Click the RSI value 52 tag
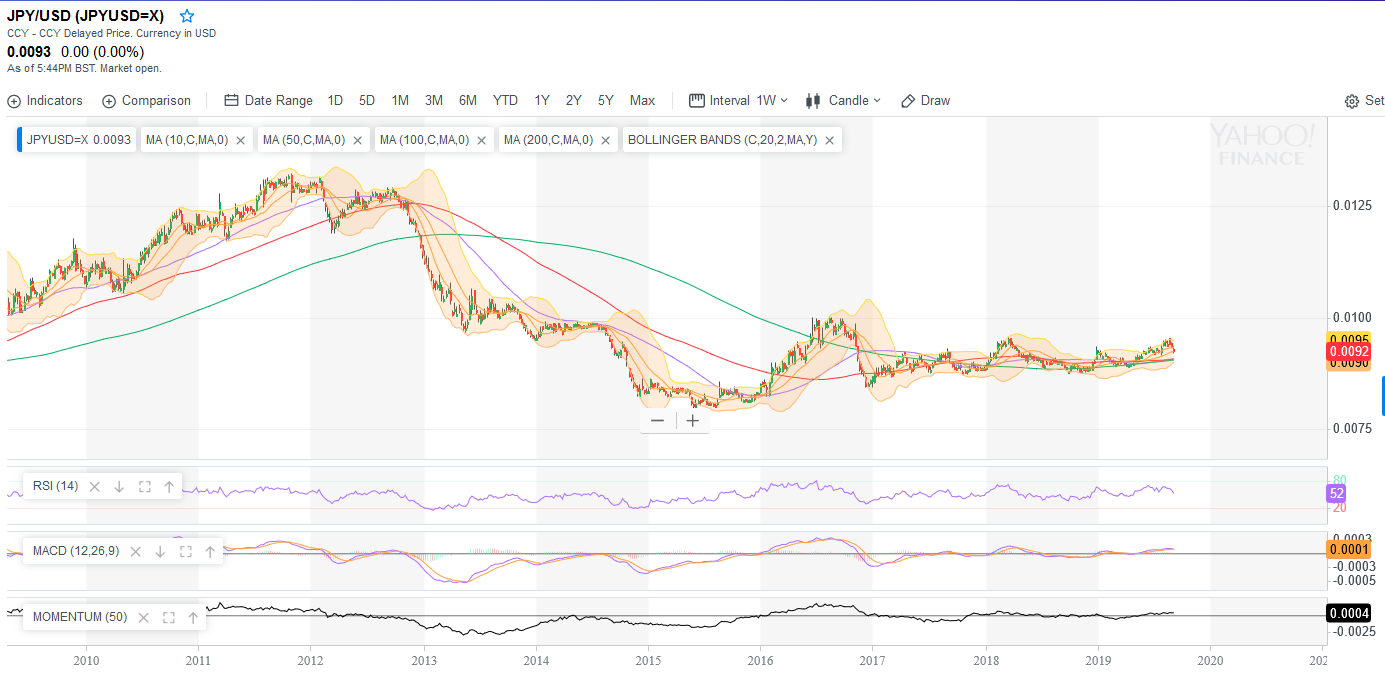This screenshot has height=679, width=1385. pos(1336,493)
